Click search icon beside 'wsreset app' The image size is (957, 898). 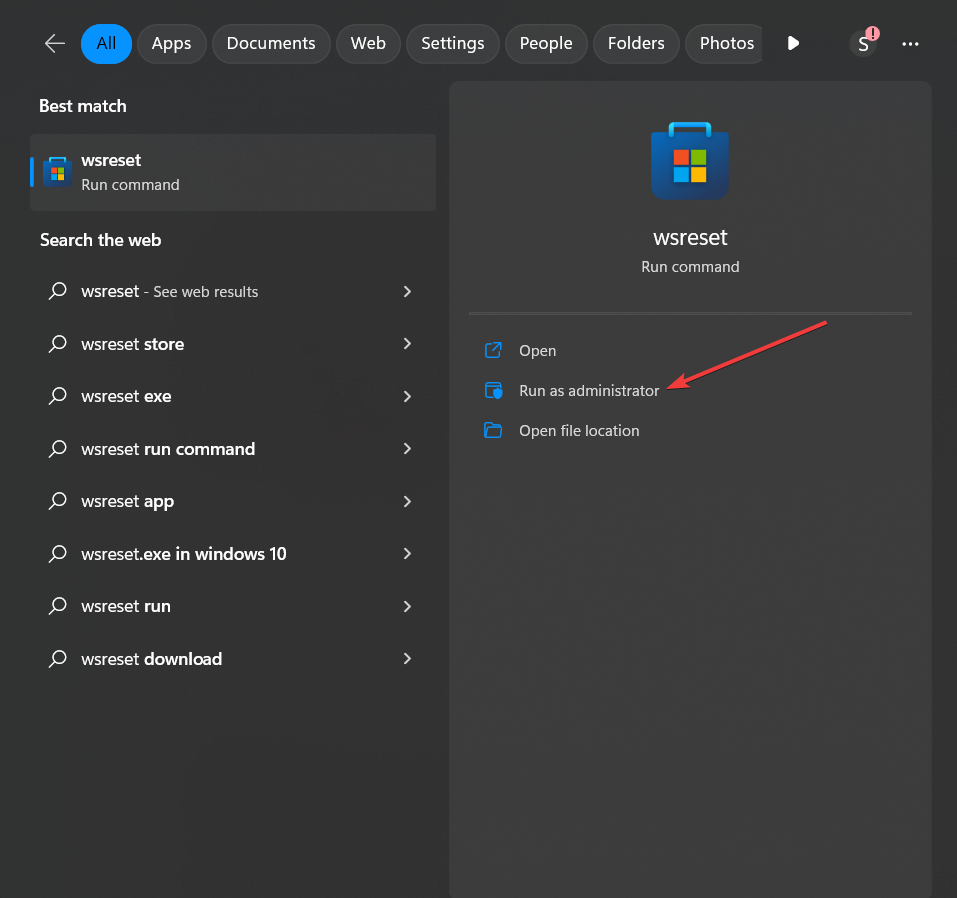click(x=57, y=501)
